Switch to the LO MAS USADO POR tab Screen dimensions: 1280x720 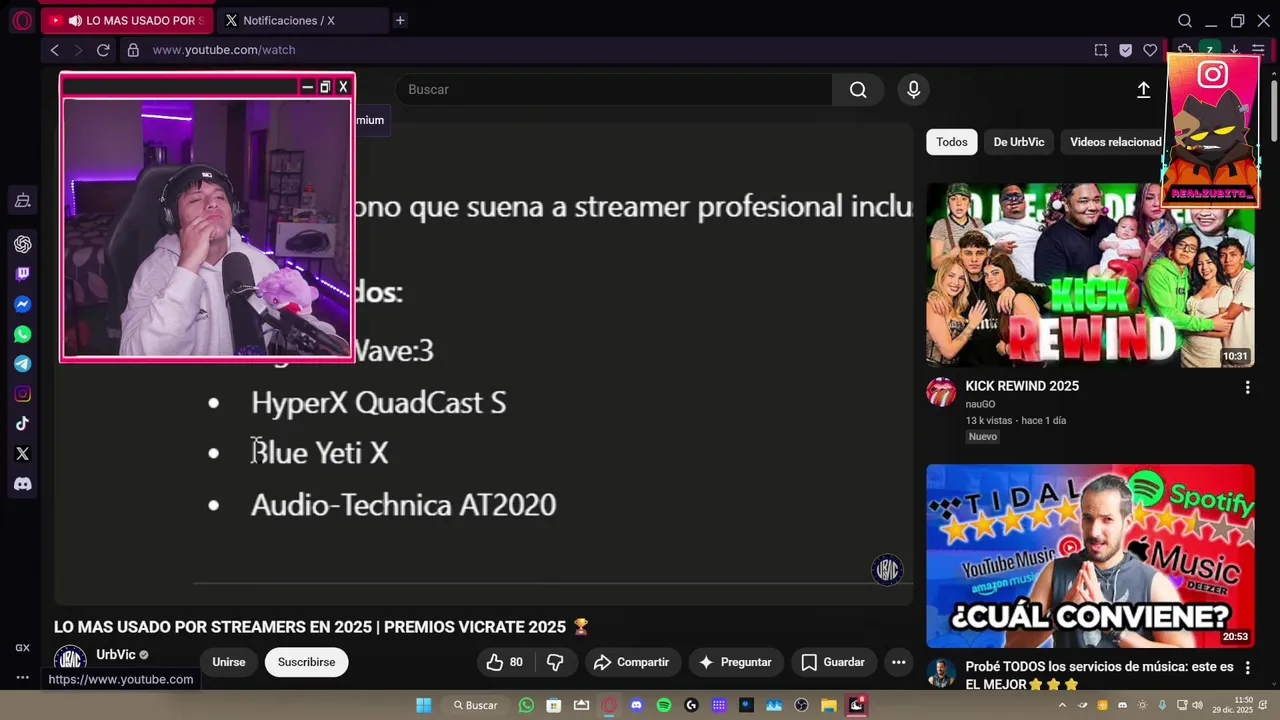point(127,20)
